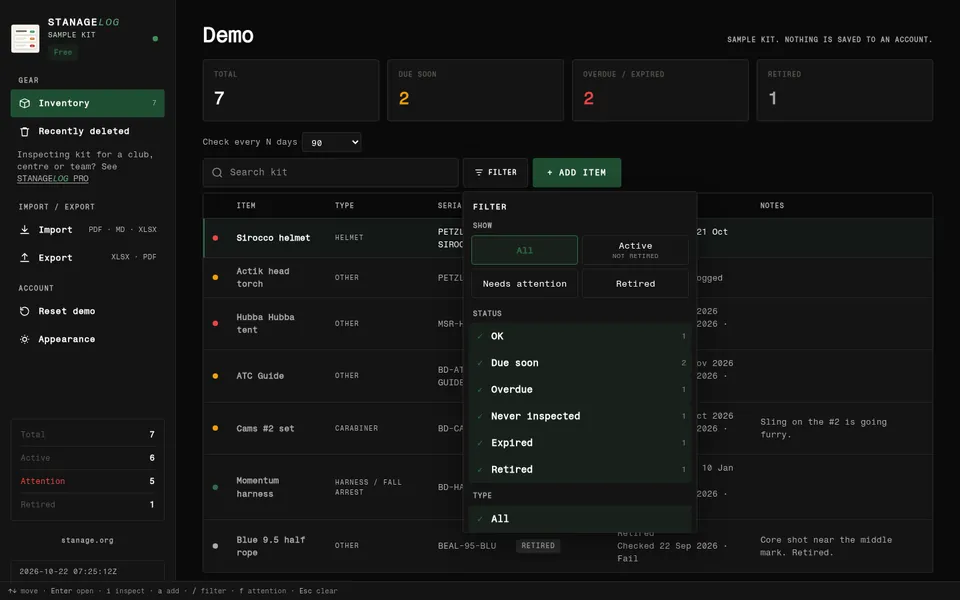This screenshot has width=960, height=600.
Task: Click the Overdue / Expired summary card
Action: pyautogui.click(x=660, y=90)
